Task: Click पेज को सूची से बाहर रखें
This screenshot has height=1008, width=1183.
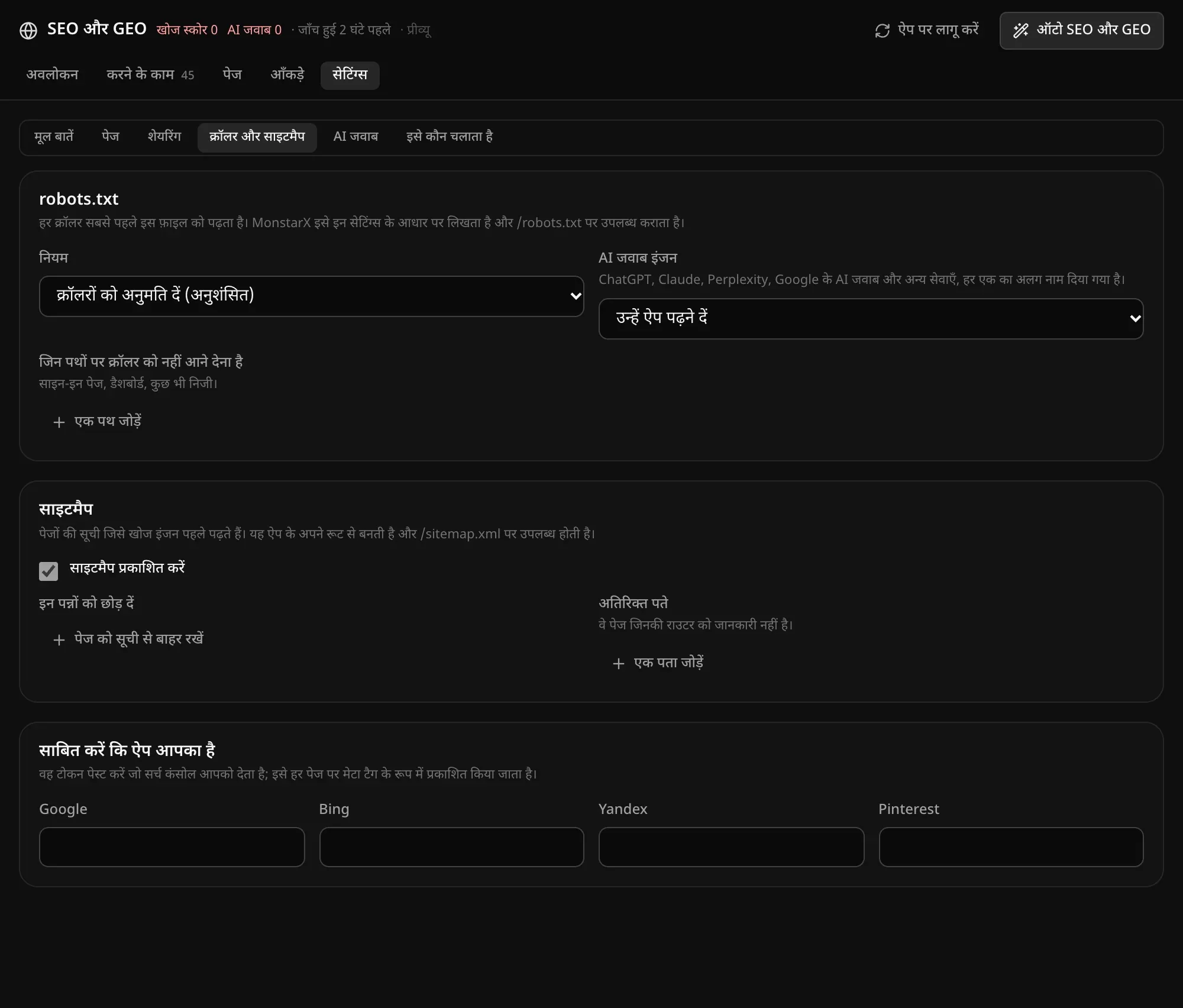Action: [x=128, y=639]
